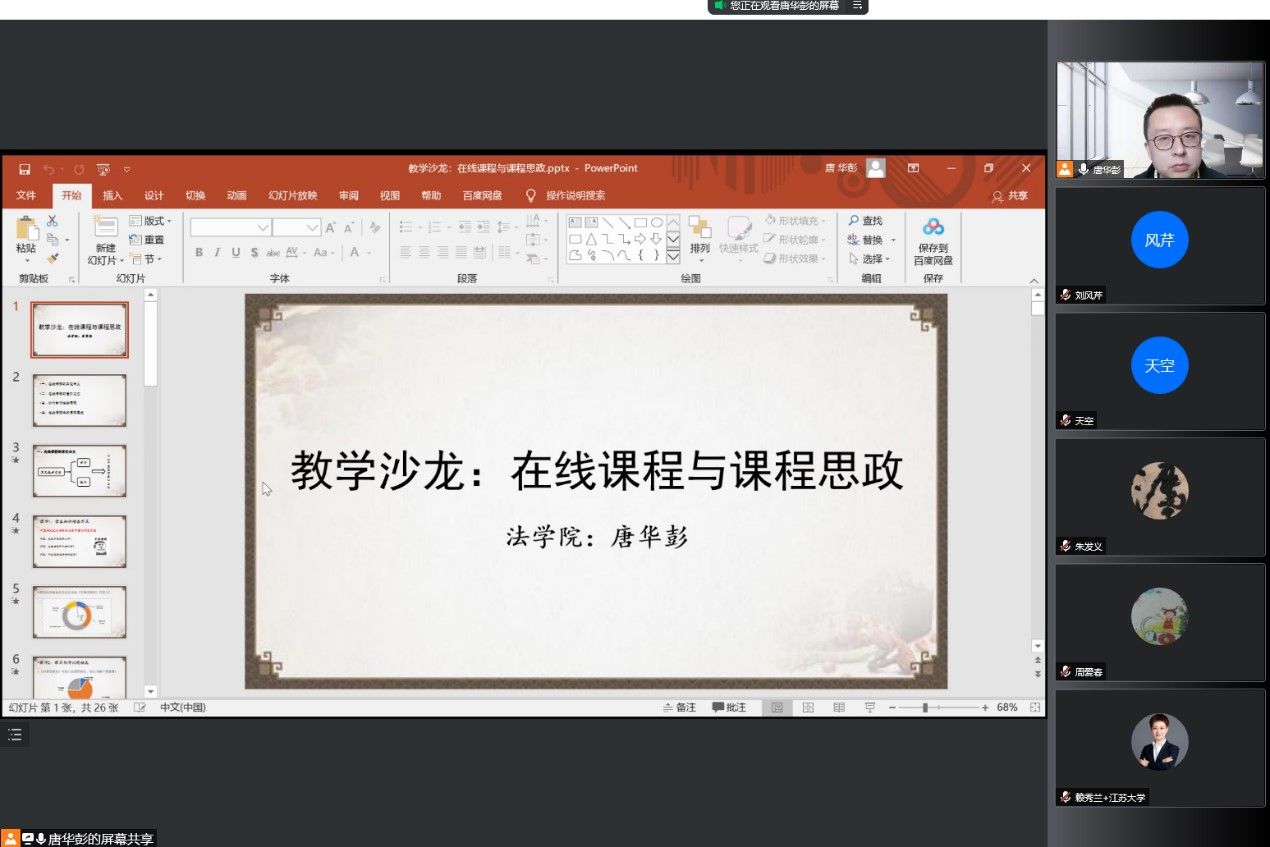This screenshot has width=1270, height=847.
Task: Switch to reading view in status bar
Action: pos(839,707)
